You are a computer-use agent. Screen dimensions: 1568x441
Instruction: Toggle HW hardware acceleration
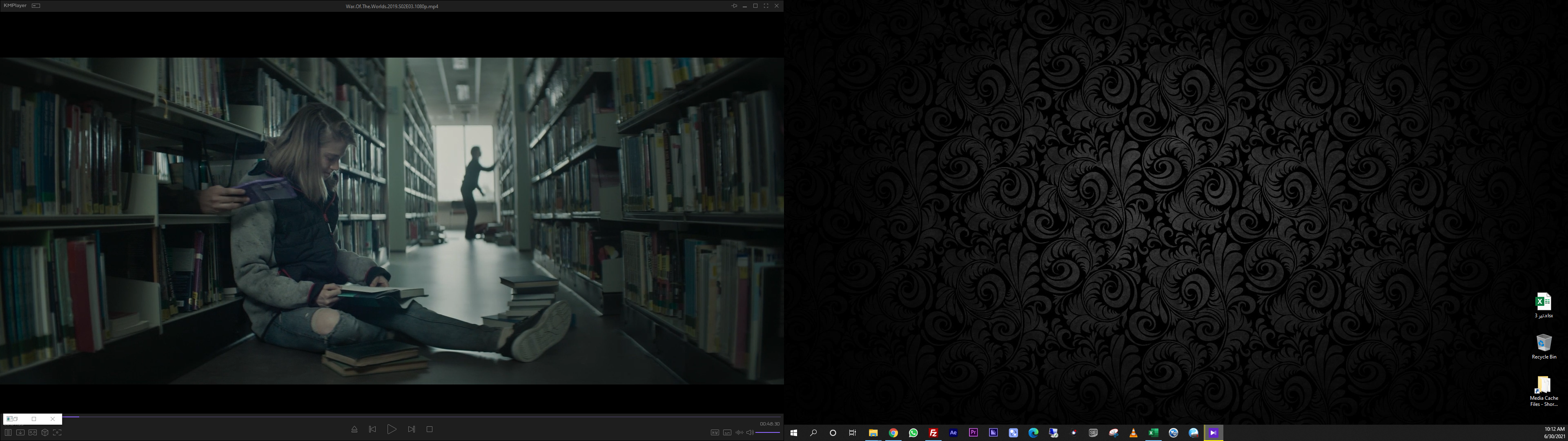715,432
